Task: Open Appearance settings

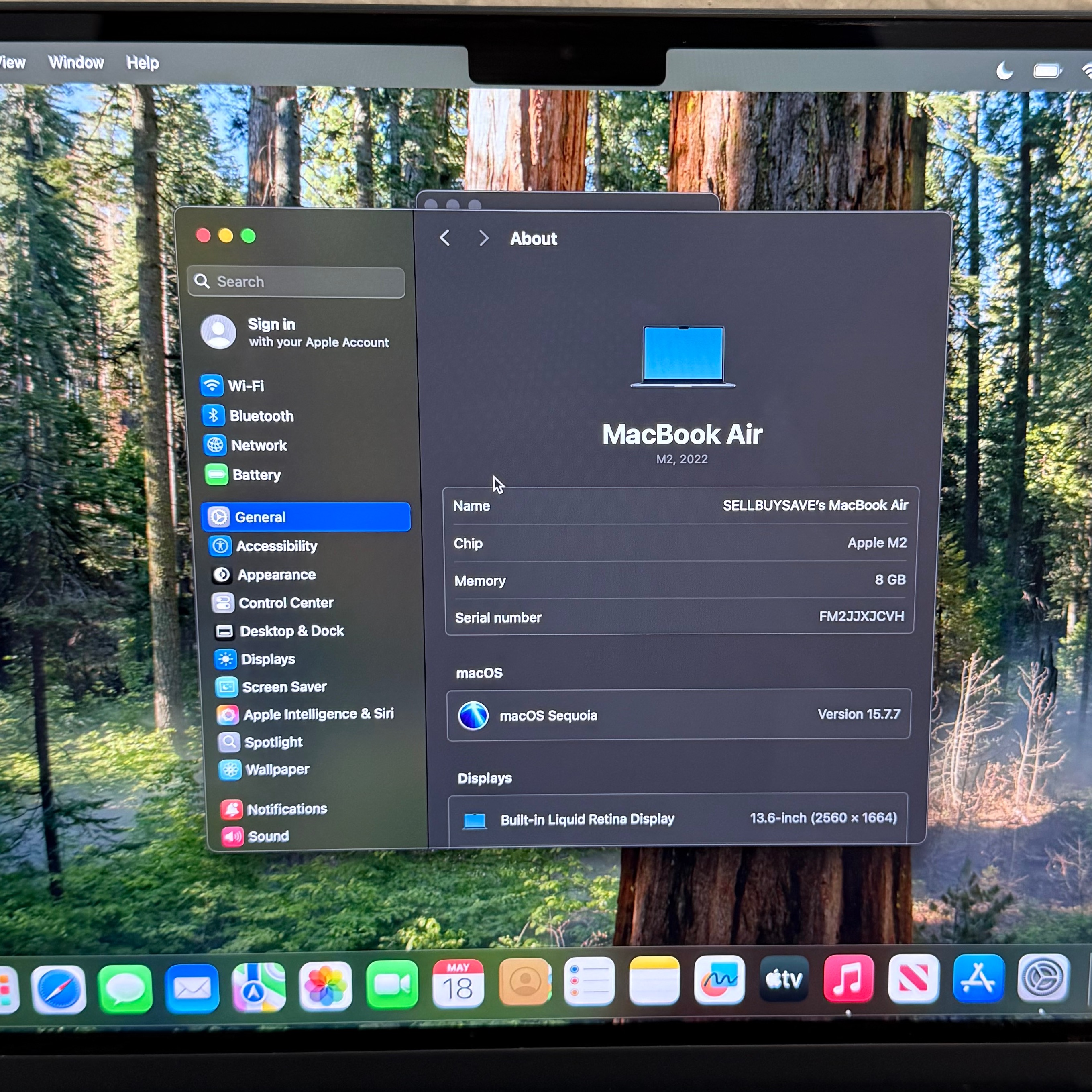Action: pos(264,575)
